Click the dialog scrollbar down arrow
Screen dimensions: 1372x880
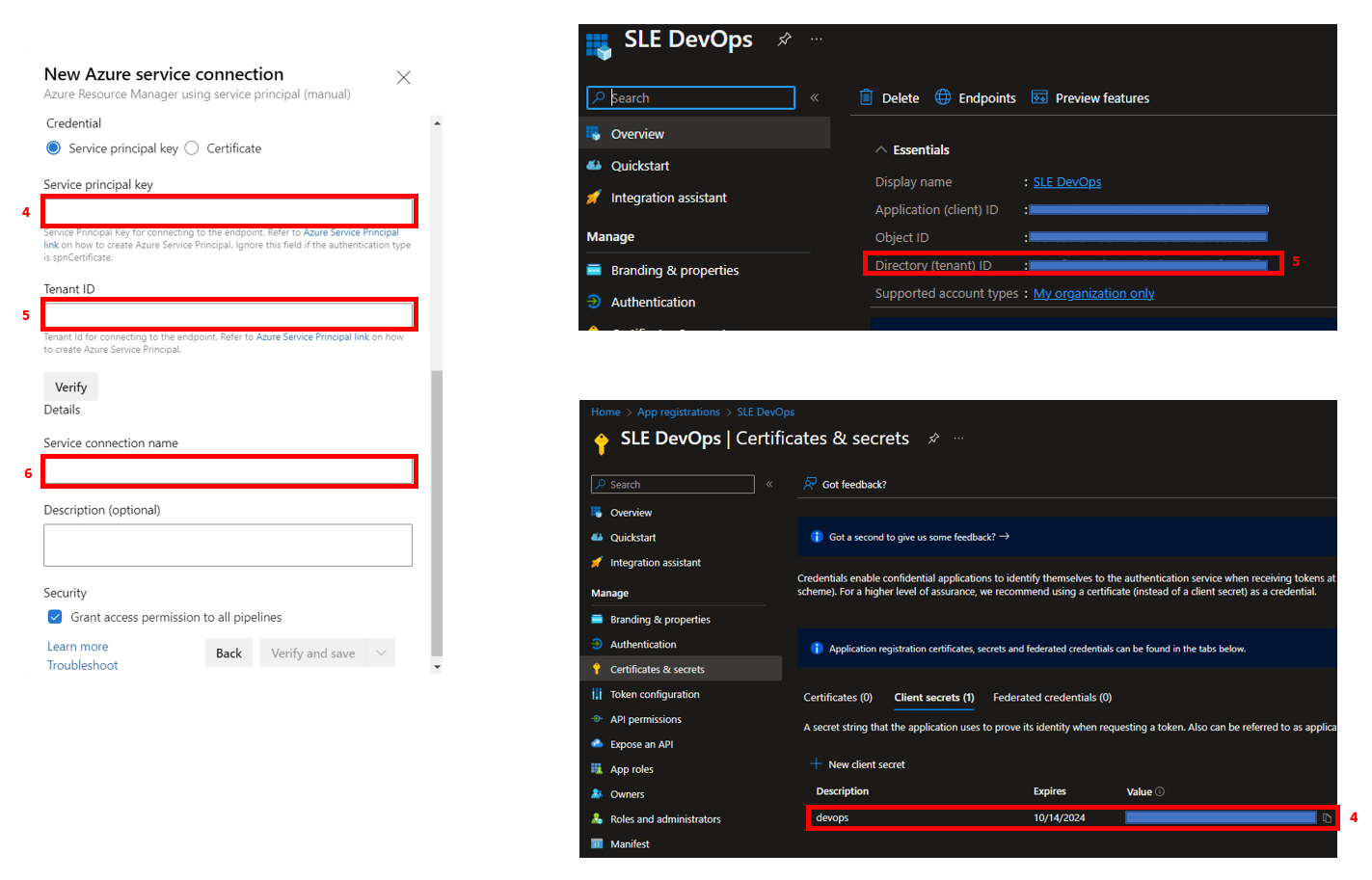[437, 666]
